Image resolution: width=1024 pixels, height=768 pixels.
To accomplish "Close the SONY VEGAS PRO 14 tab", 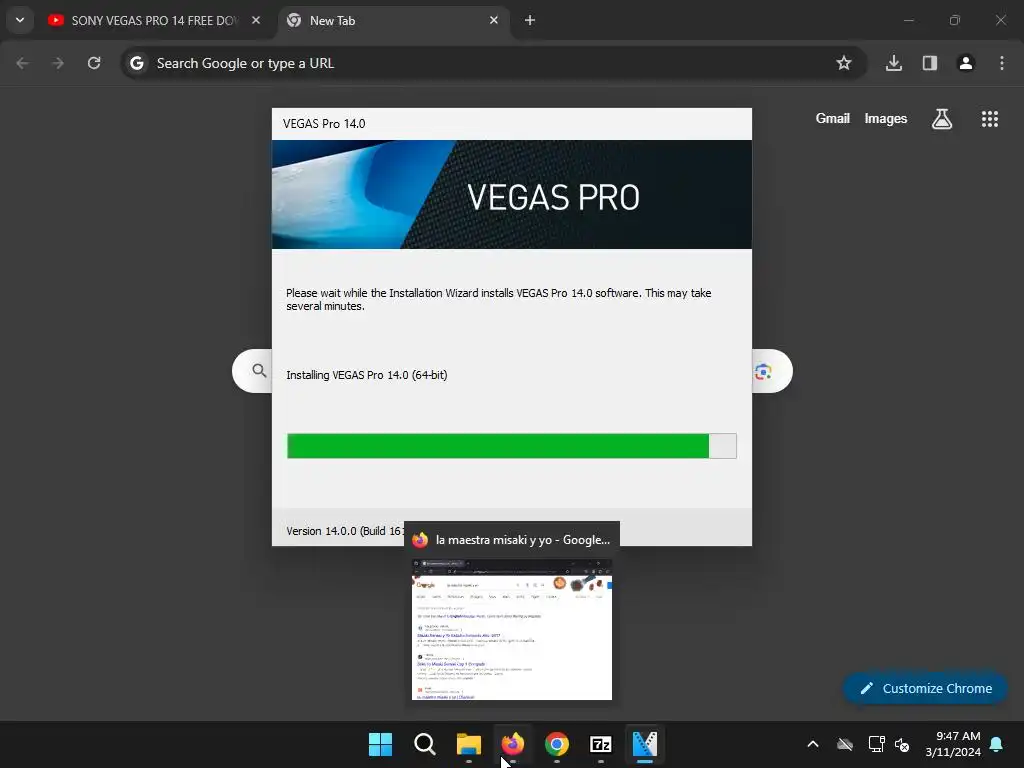I will 256,20.
